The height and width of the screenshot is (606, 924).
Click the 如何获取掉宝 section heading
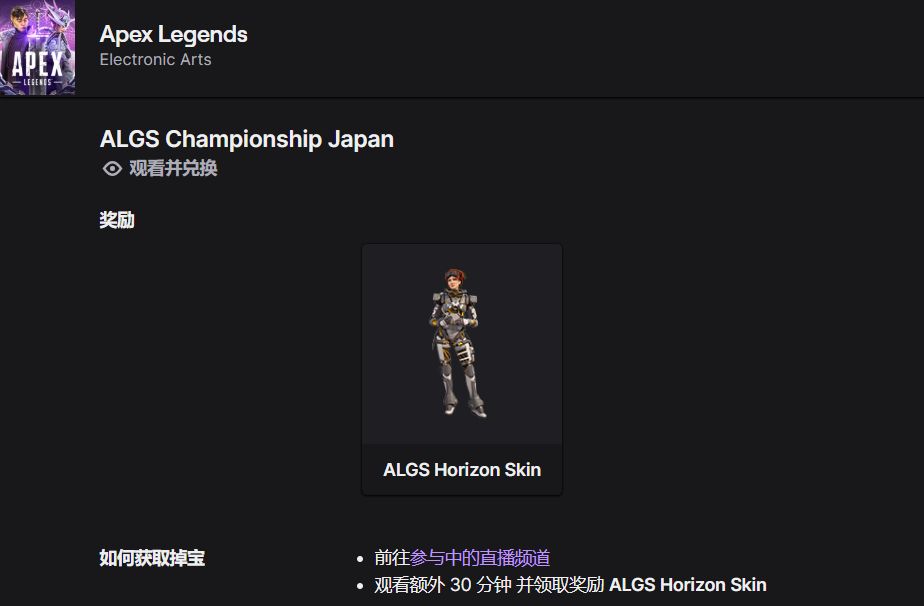click(x=152, y=558)
